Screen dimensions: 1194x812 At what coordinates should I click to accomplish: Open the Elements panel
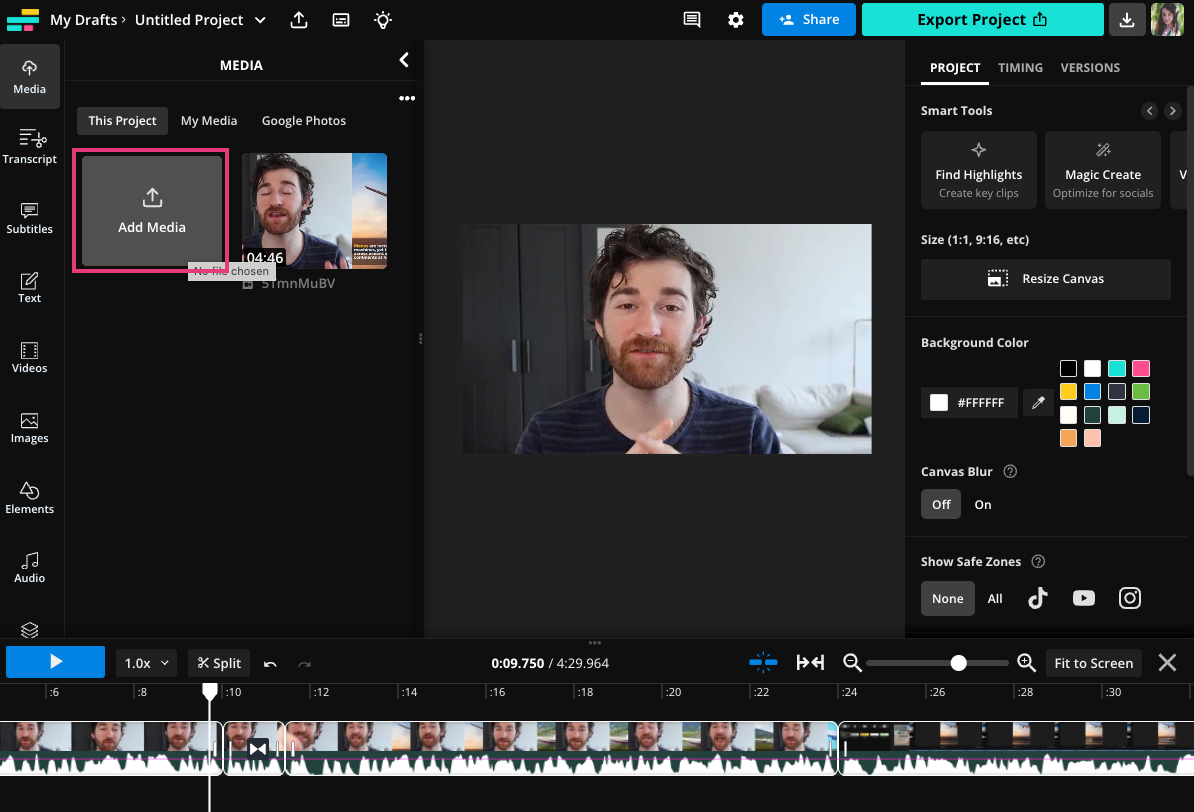click(29, 498)
